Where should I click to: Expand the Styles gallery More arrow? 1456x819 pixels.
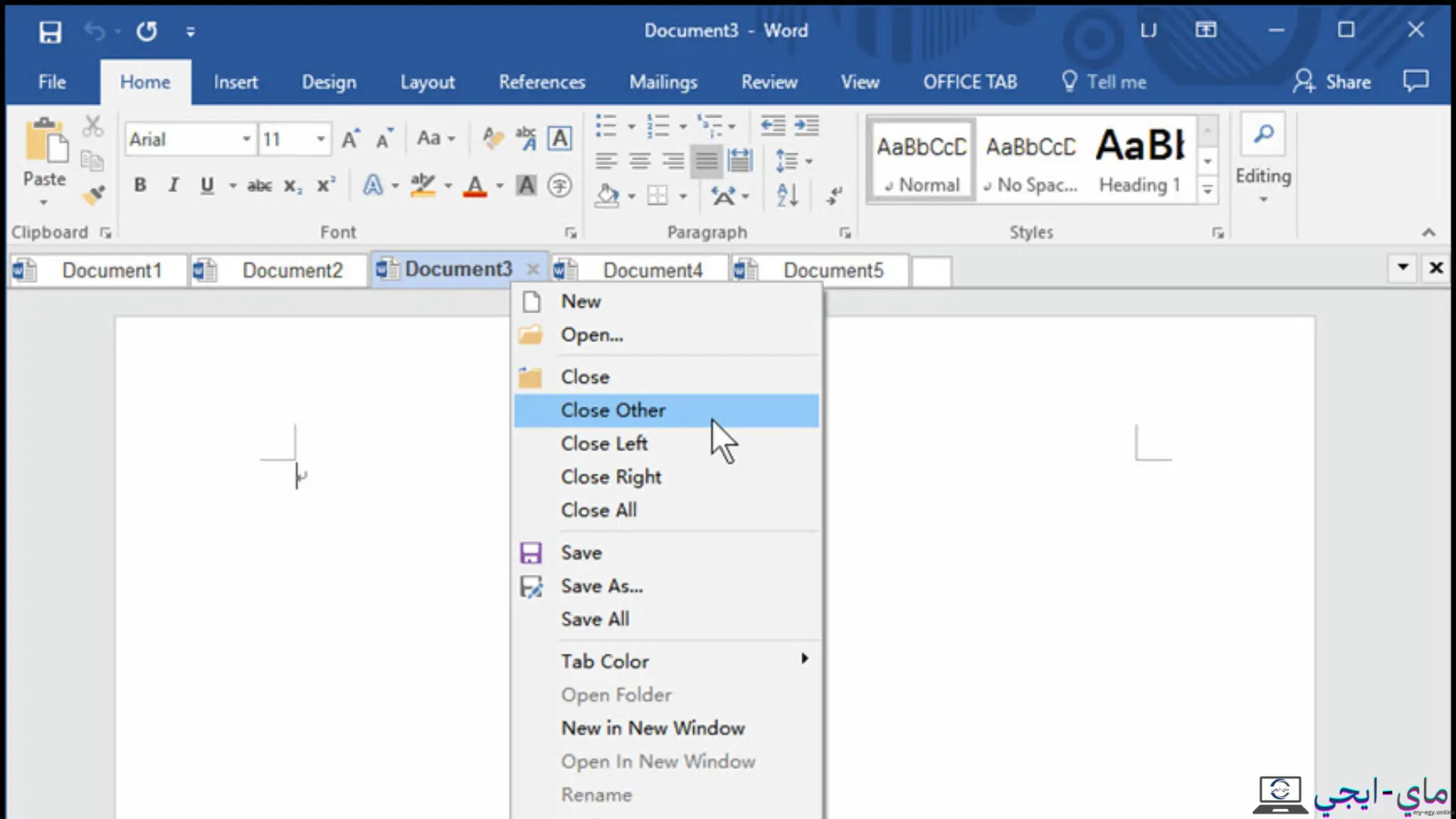click(1207, 190)
